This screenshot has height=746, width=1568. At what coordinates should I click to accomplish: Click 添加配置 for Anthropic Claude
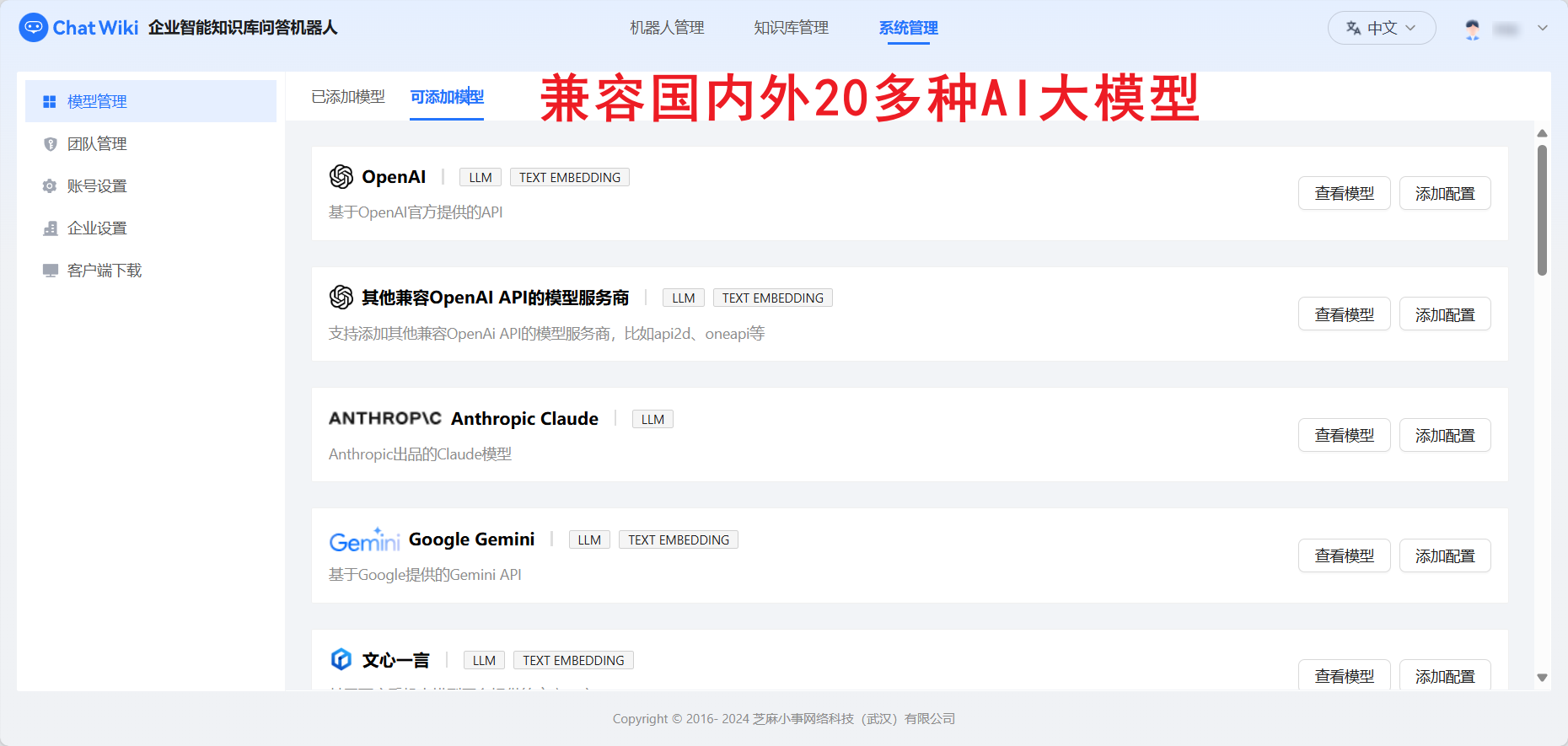point(1445,435)
